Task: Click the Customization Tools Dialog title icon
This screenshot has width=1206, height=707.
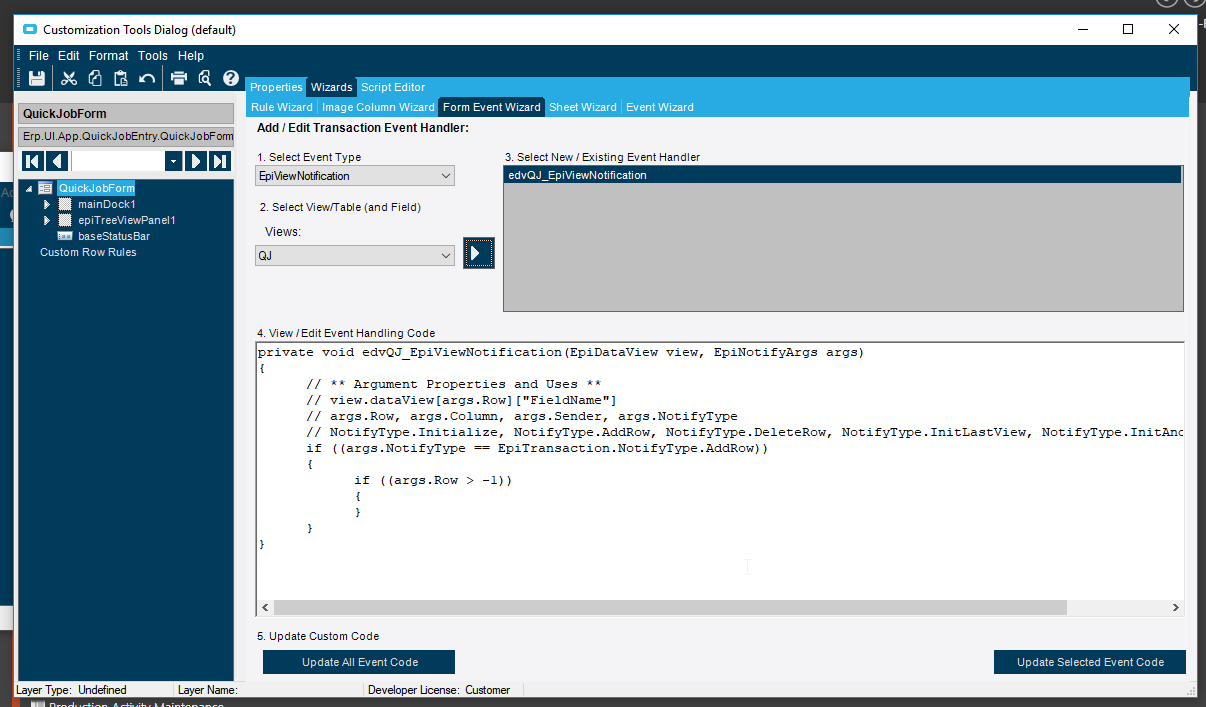Action: point(30,30)
